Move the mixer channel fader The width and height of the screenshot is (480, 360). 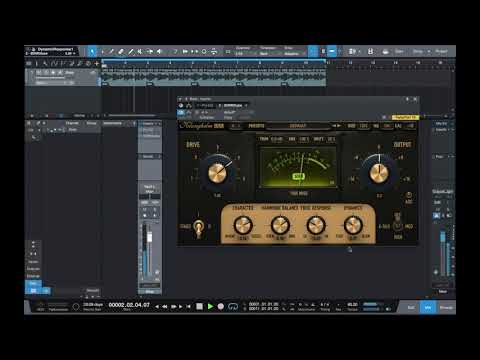(150, 237)
